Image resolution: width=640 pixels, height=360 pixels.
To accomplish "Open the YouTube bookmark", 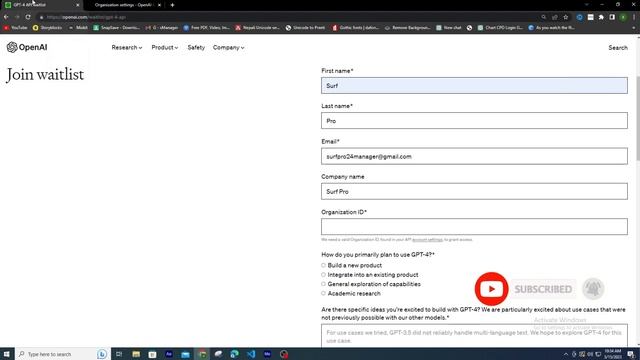I will pyautogui.click(x=16, y=28).
